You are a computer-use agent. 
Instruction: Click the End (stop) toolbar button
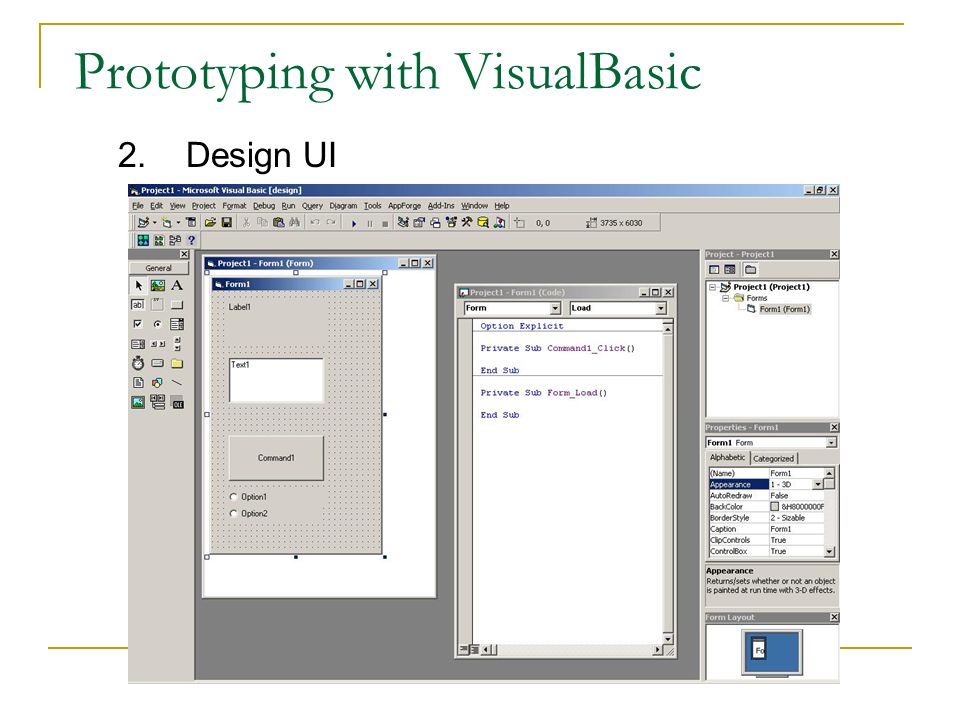384,223
